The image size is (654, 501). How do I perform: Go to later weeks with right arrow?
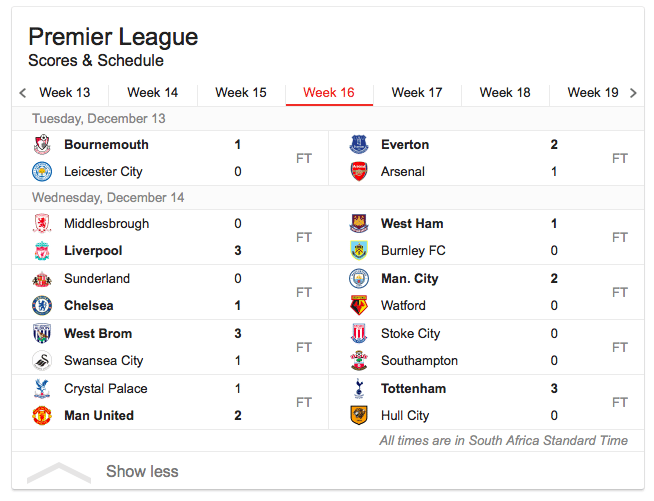(633, 93)
